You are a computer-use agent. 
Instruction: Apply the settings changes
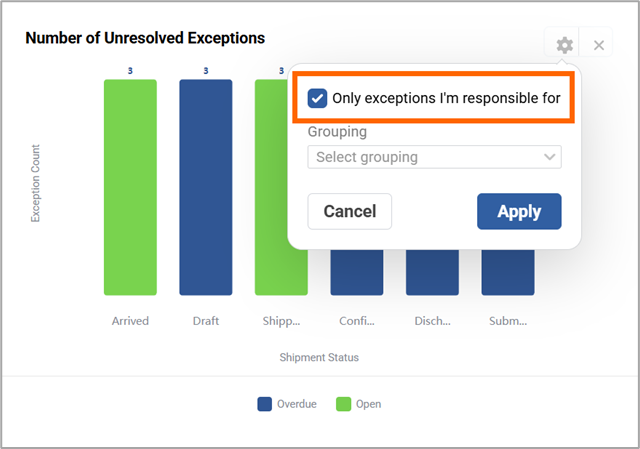(x=519, y=211)
